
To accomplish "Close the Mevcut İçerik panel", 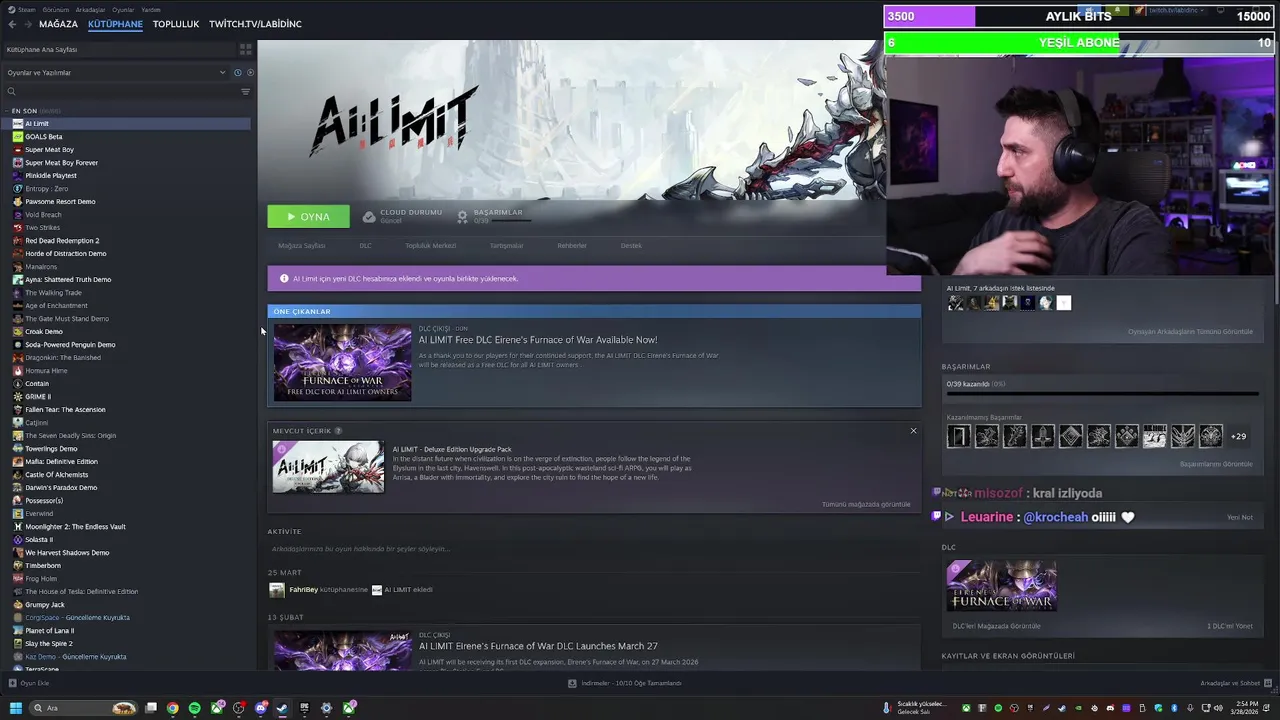I will pyautogui.click(x=913, y=431).
